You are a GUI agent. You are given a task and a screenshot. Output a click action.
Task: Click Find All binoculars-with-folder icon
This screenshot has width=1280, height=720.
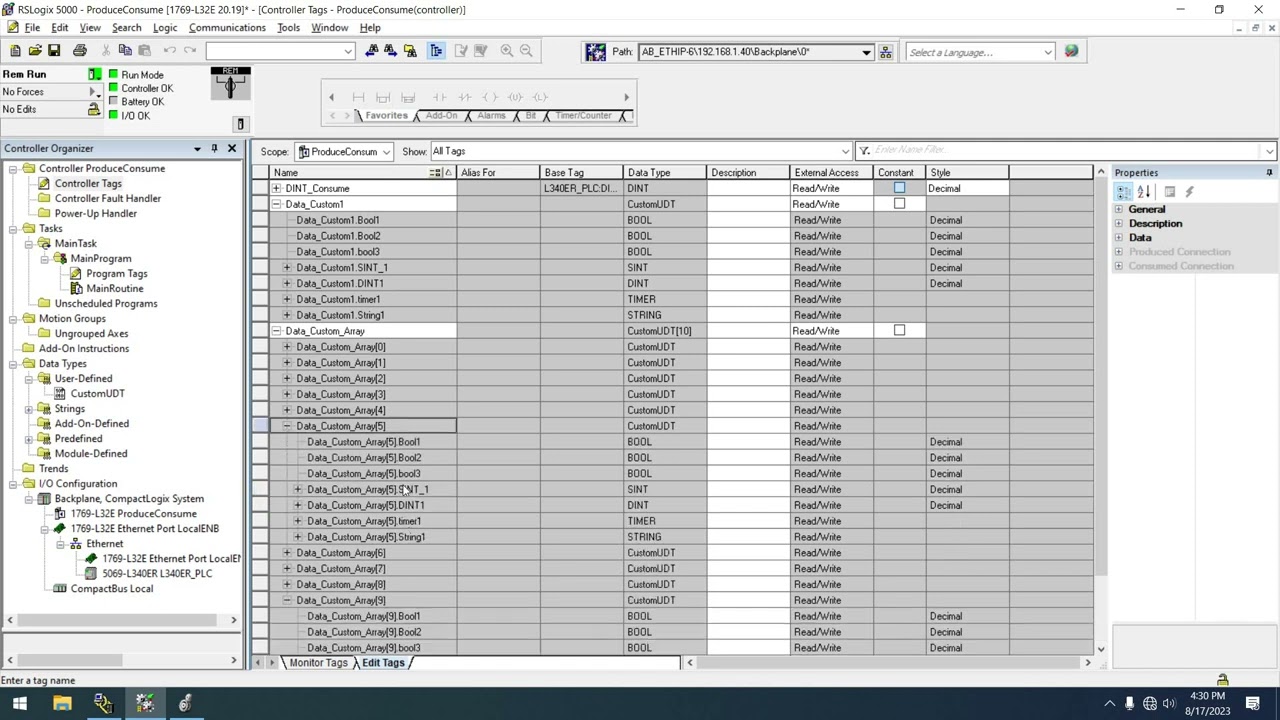point(410,51)
